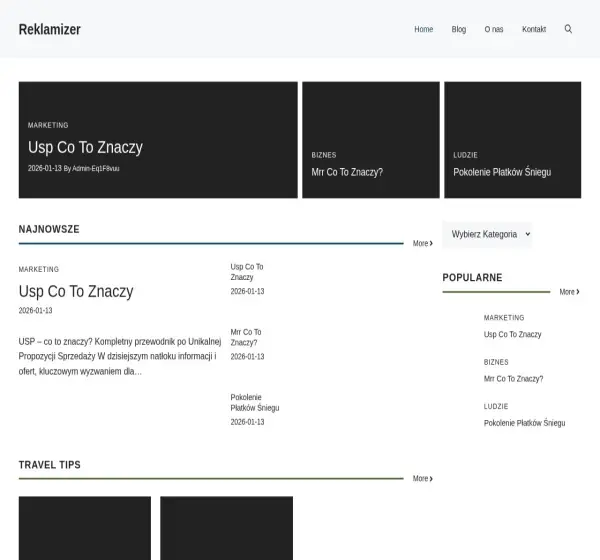This screenshot has height=560, width=600.
Task: Click BIZNES category label in hero card
Action: [324, 155]
